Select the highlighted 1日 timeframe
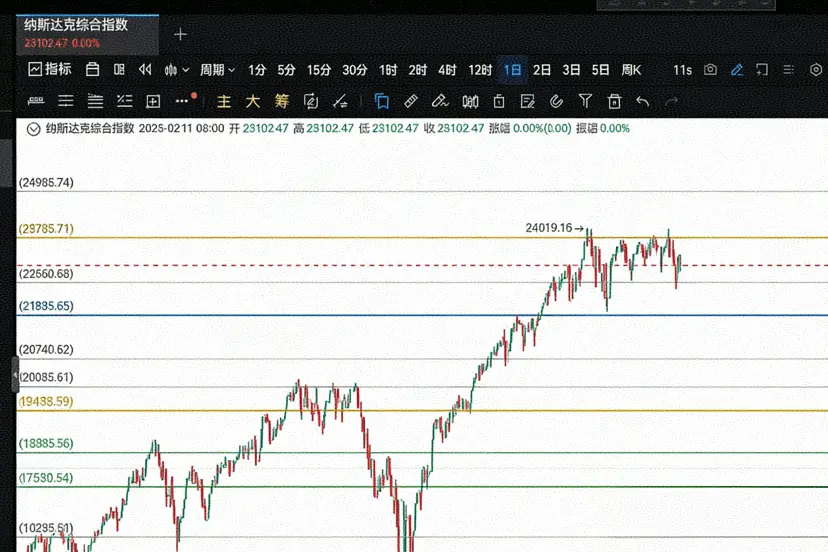 [512, 70]
